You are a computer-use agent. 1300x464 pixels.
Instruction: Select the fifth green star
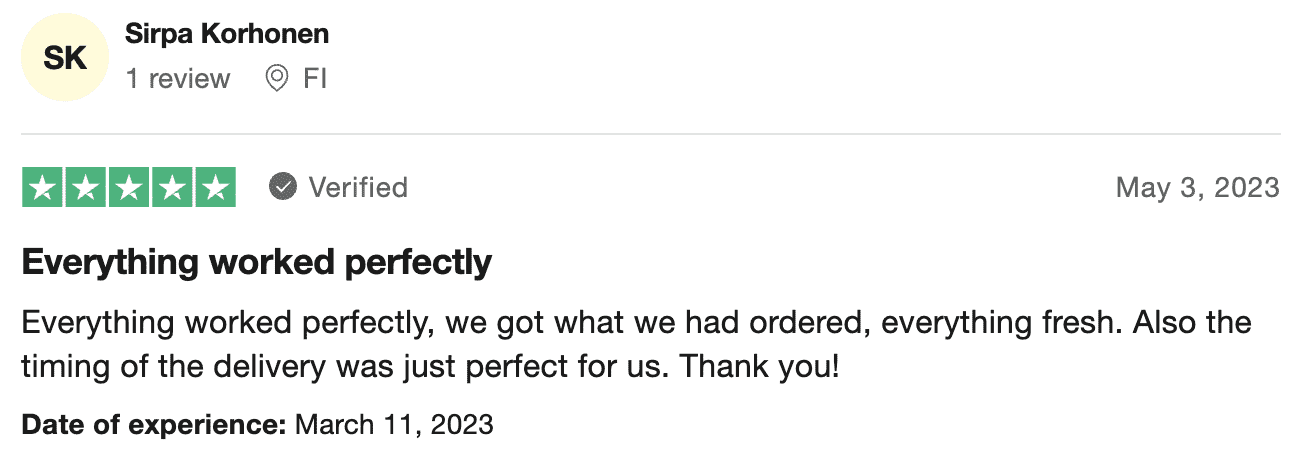coord(214,187)
